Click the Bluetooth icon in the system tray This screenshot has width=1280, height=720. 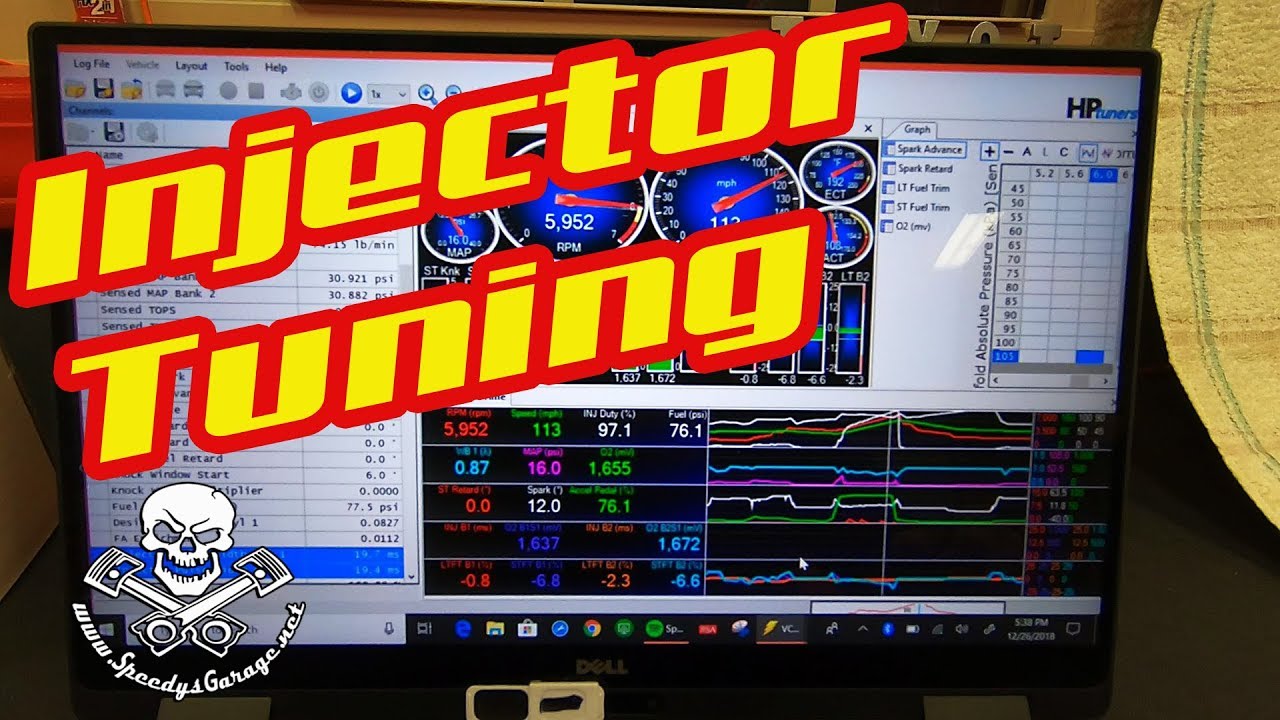click(x=888, y=630)
